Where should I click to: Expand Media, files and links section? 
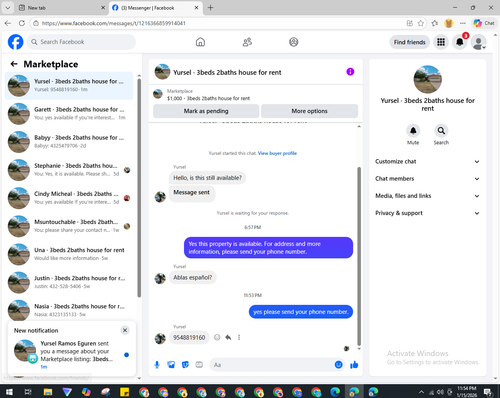tap(428, 196)
